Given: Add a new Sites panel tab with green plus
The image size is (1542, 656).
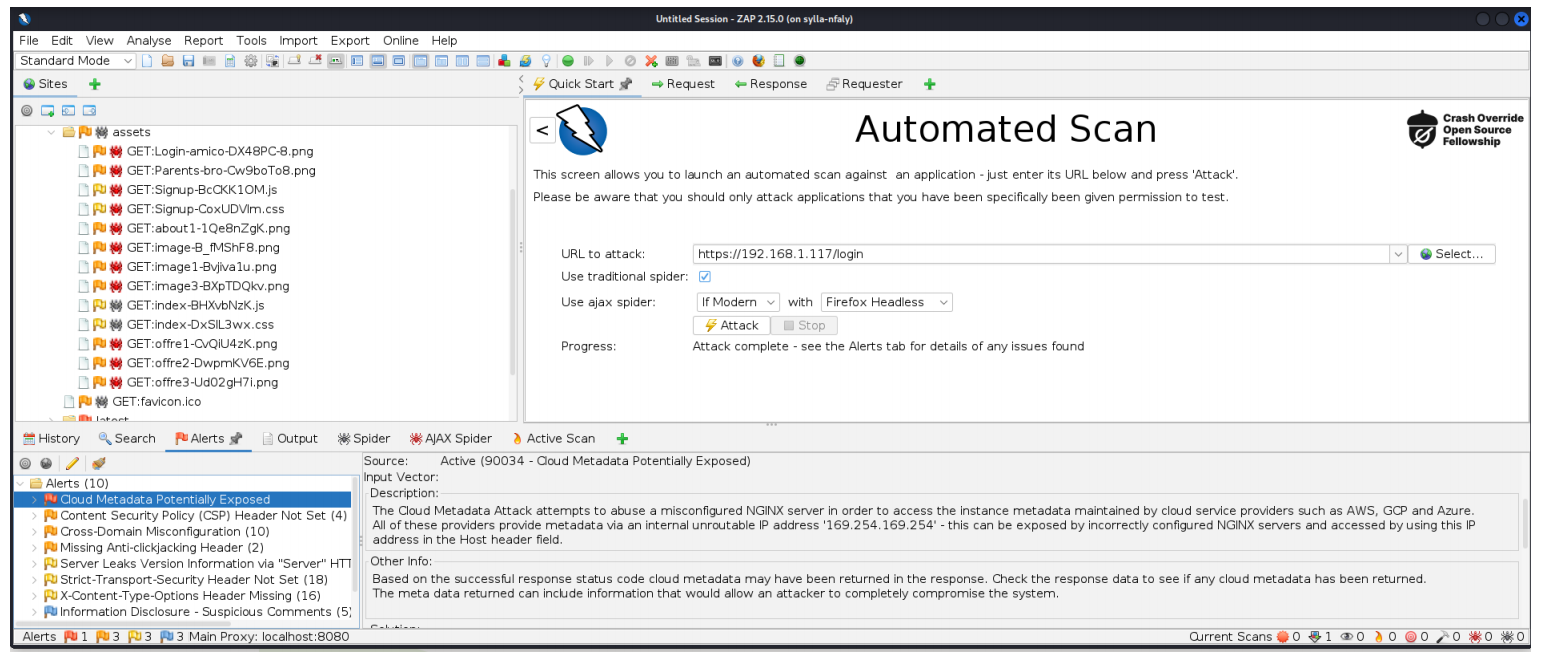Looking at the screenshot, I should 95,84.
